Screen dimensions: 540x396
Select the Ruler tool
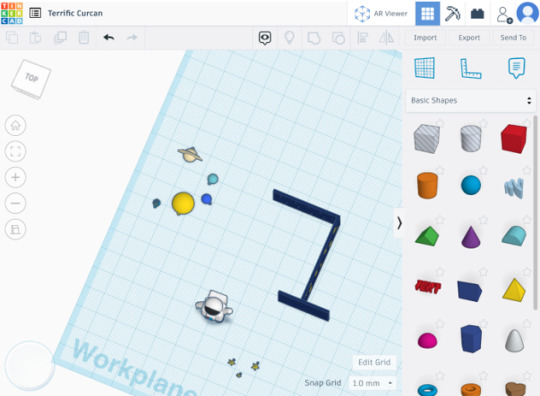470,68
